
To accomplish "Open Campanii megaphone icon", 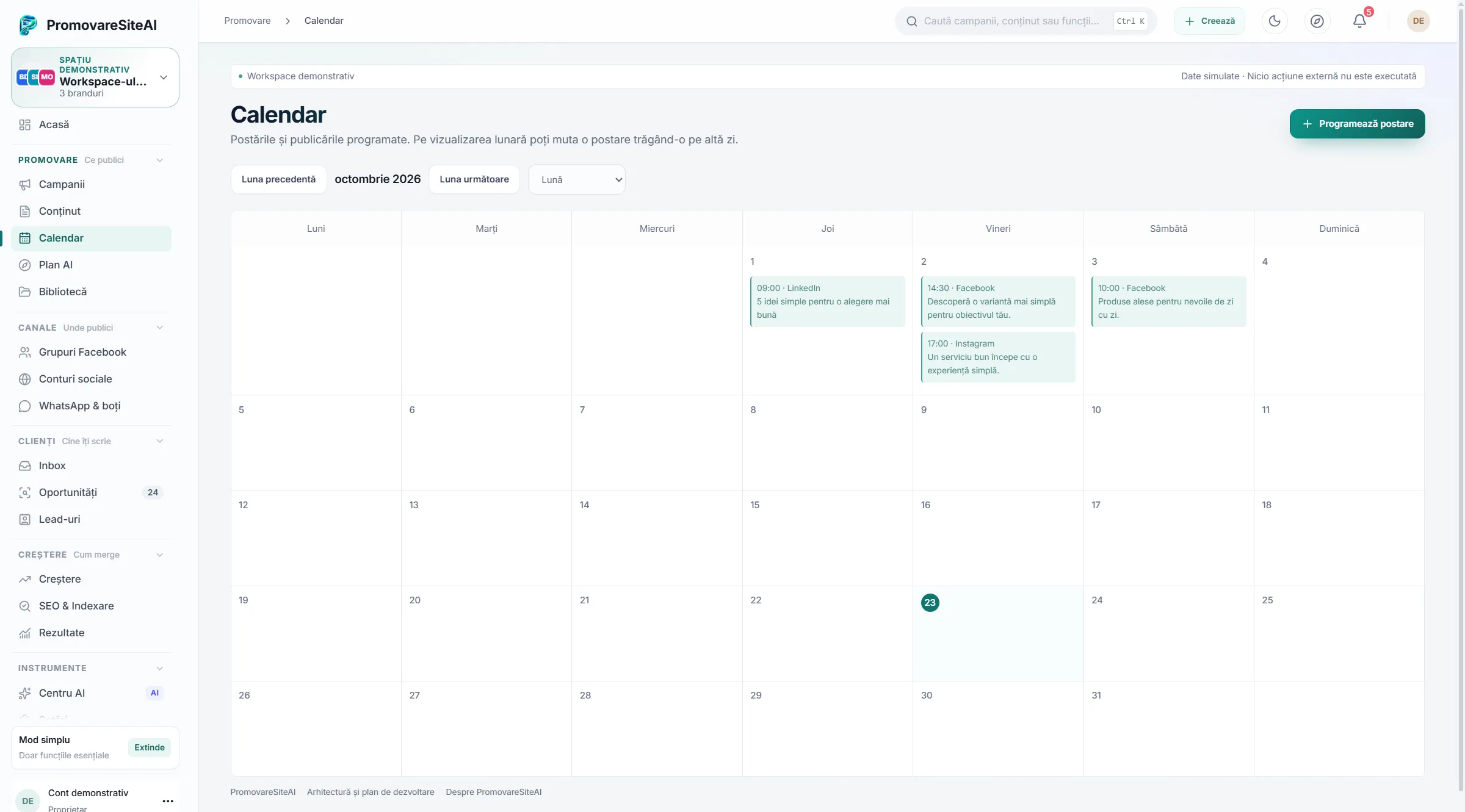I will point(24,184).
